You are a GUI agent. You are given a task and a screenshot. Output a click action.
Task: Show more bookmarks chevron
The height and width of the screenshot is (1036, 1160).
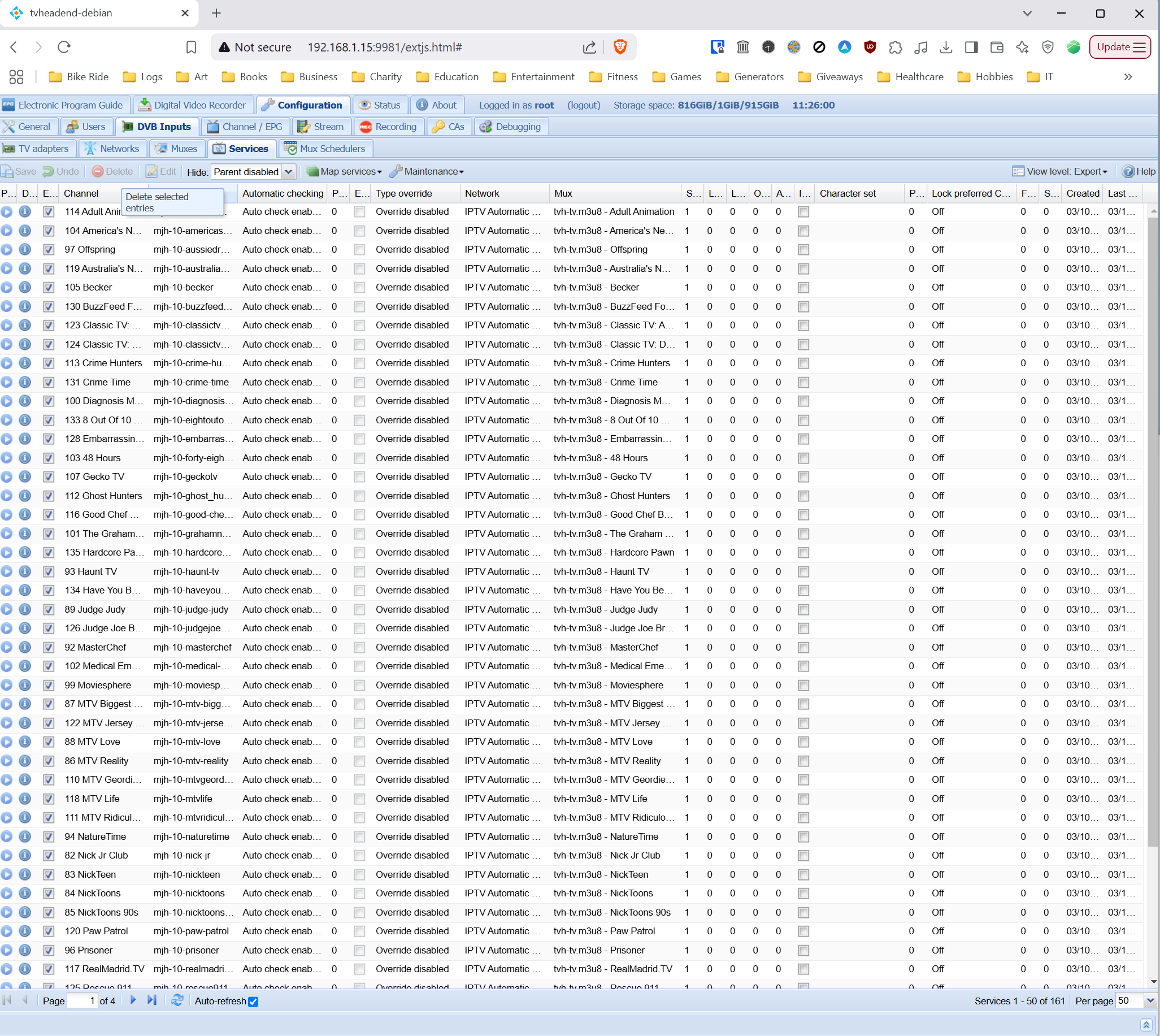[1128, 77]
